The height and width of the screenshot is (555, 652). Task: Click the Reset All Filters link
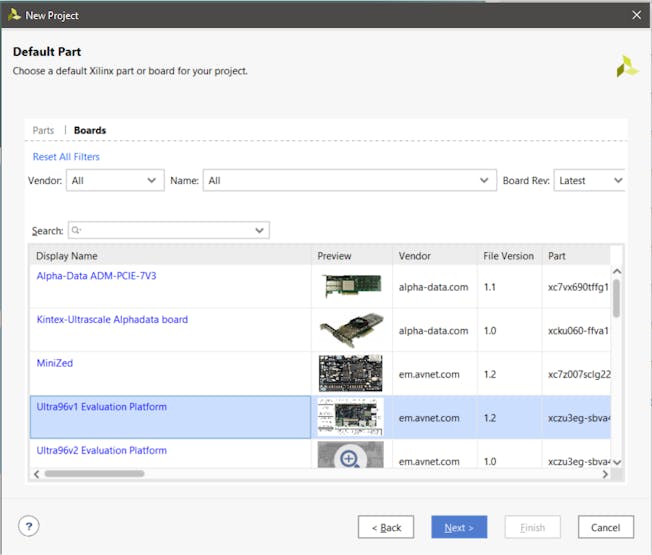(66, 157)
